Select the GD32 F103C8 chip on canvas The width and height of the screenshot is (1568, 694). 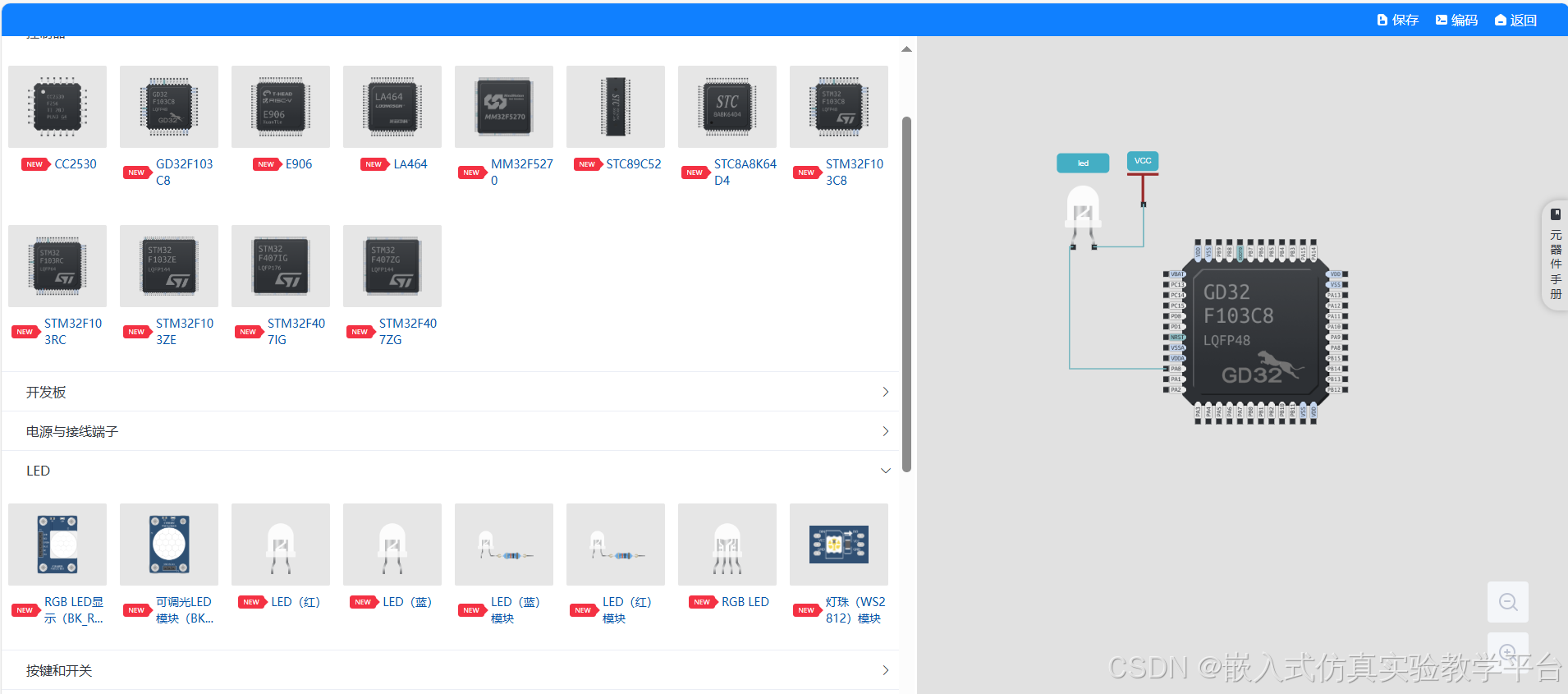pos(1255,332)
